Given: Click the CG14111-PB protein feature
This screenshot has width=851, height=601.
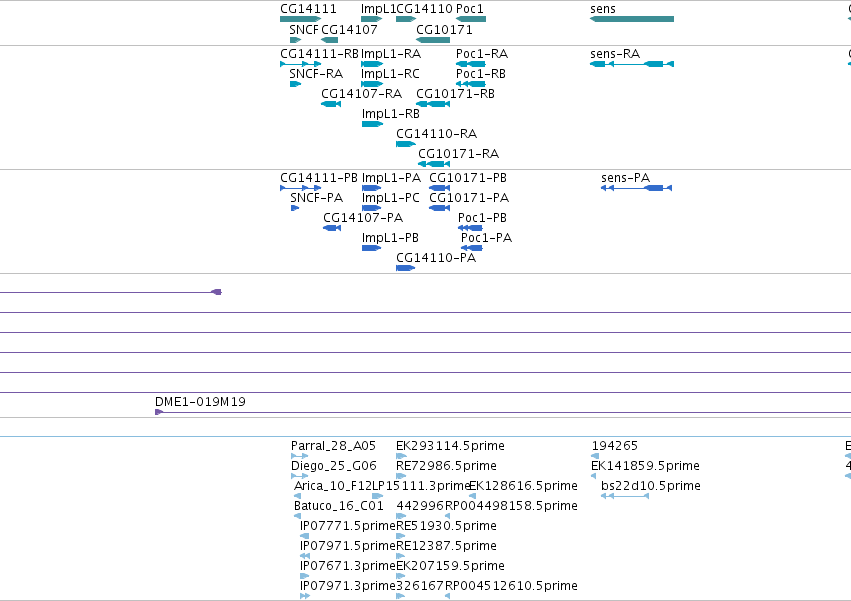Looking at the screenshot, I should 300,188.
